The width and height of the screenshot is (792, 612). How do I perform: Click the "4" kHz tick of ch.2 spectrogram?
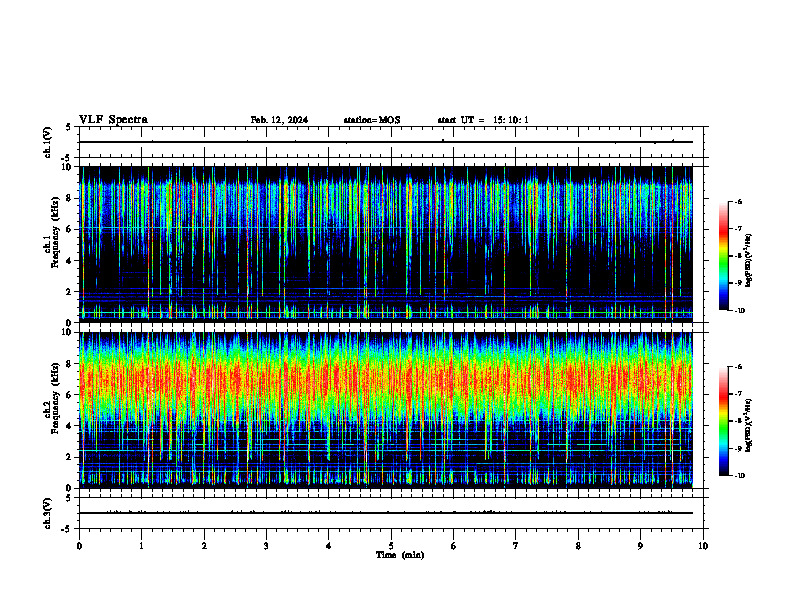coord(70,426)
